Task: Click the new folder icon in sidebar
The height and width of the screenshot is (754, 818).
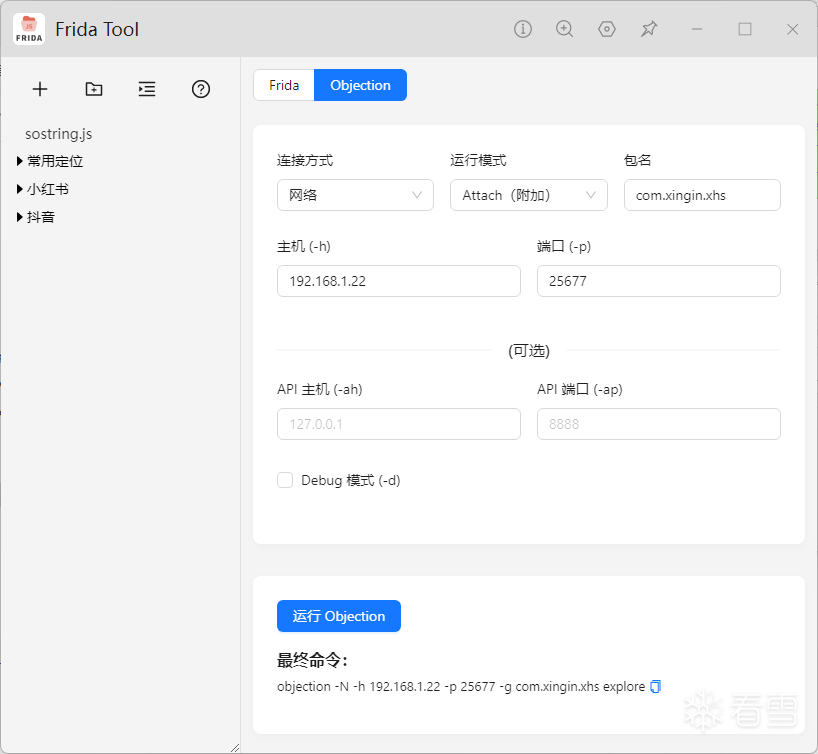Action: [x=94, y=89]
